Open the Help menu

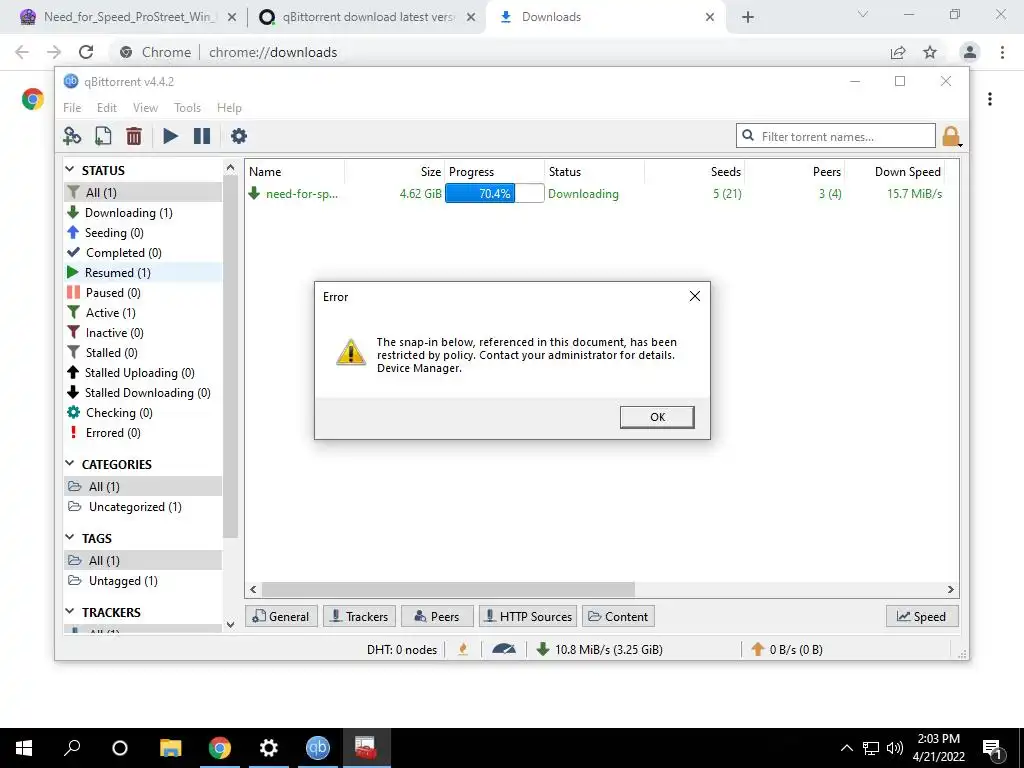coord(229,108)
